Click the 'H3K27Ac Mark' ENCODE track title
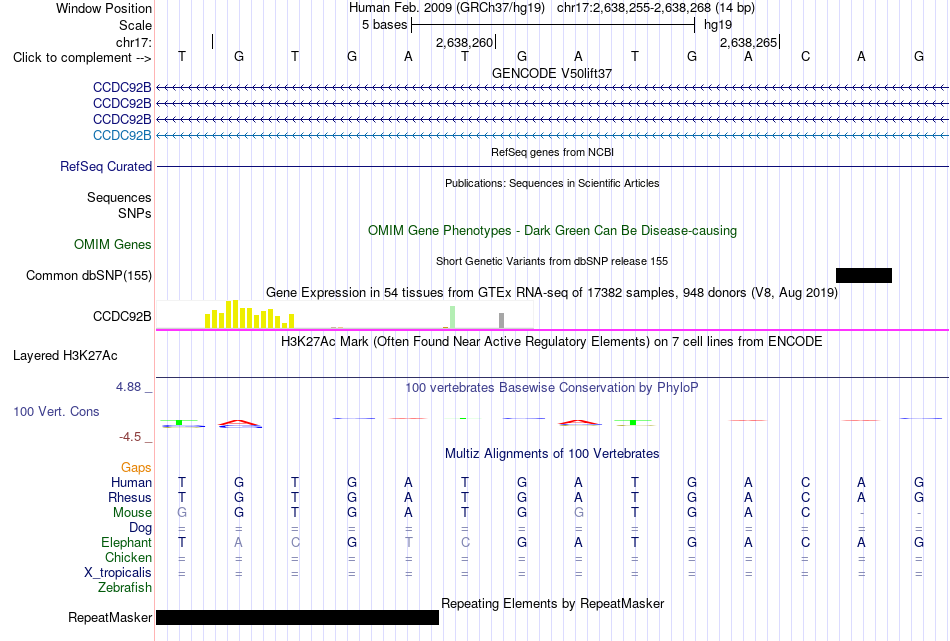Image resolution: width=950 pixels, height=641 pixels. [x=552, y=342]
